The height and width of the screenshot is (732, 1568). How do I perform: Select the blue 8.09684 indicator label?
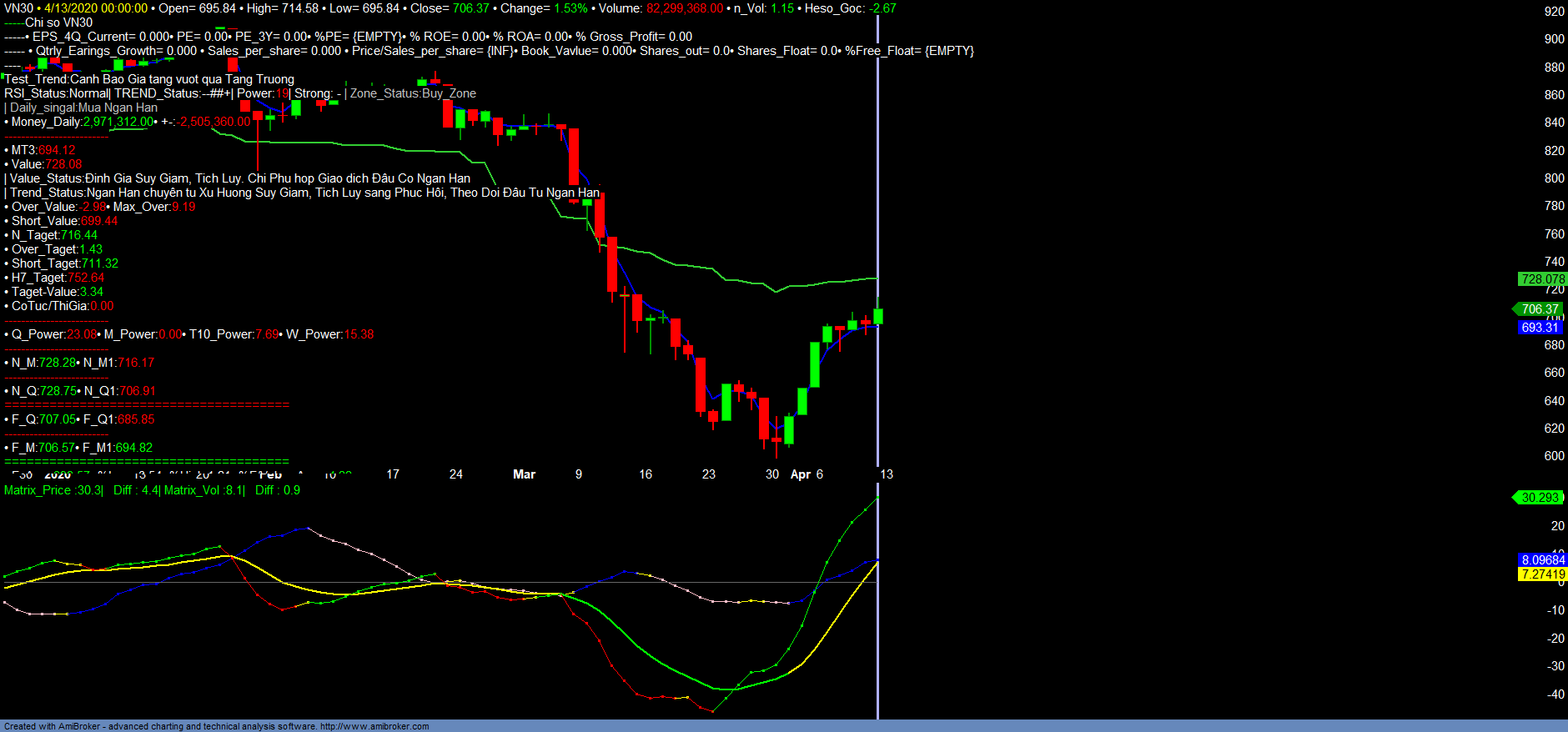1542,560
